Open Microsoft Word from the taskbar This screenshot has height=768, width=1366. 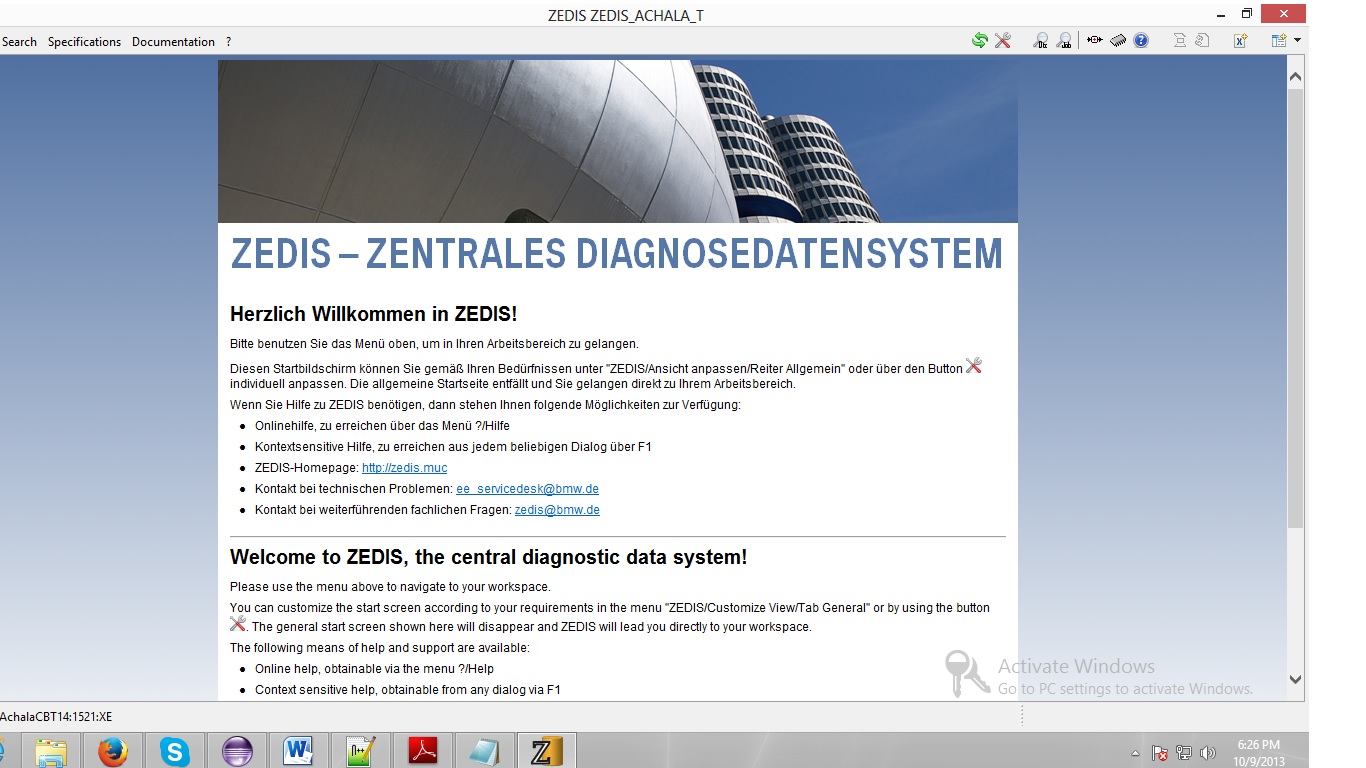299,751
